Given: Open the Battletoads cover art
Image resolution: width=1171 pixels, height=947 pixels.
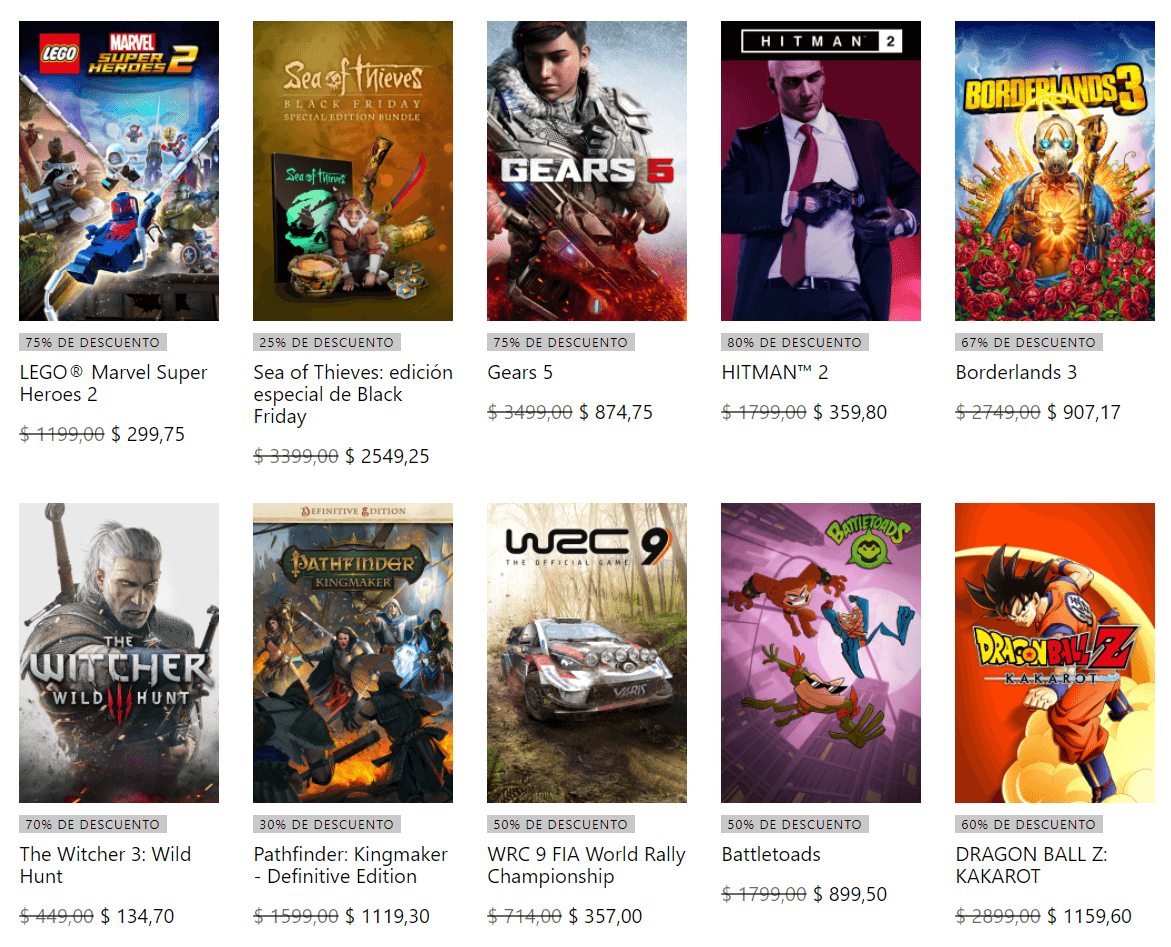Looking at the screenshot, I should pos(821,653).
